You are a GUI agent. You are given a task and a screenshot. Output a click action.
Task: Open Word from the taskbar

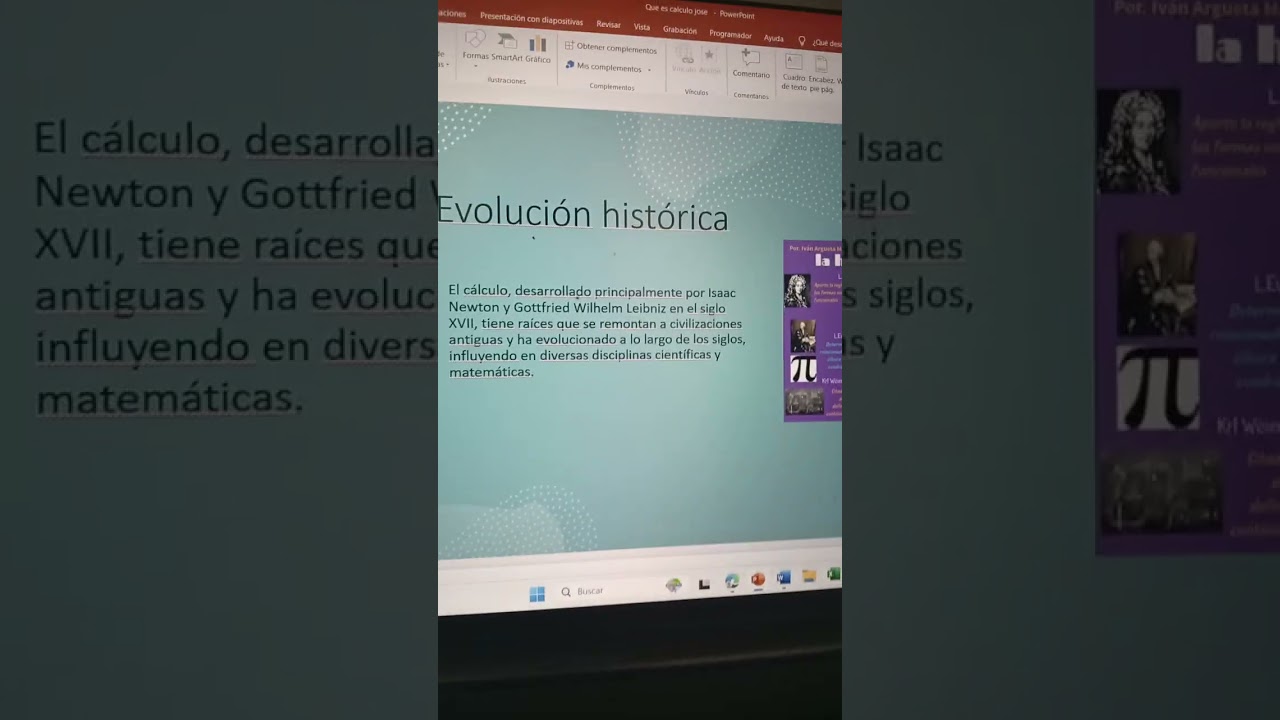point(784,577)
